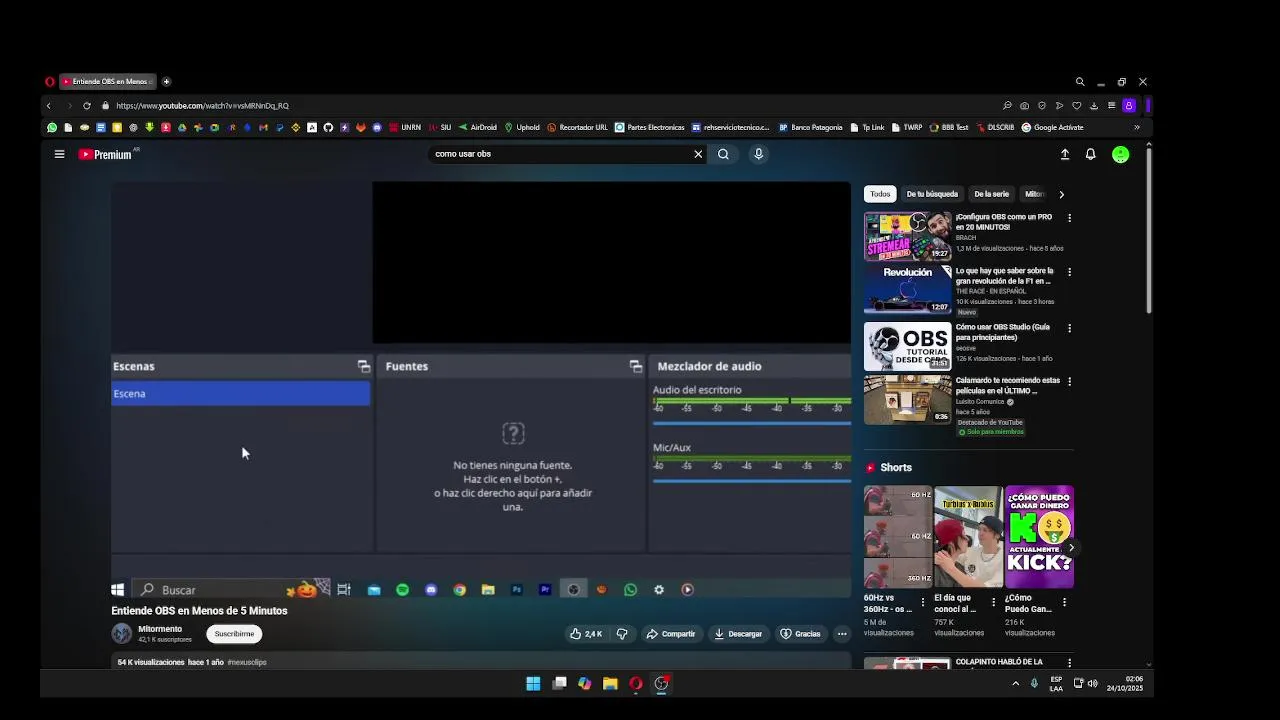Open options for '¿Cómo Puedo Gan...' short
This screenshot has width=1280, height=720.
[1064, 602]
